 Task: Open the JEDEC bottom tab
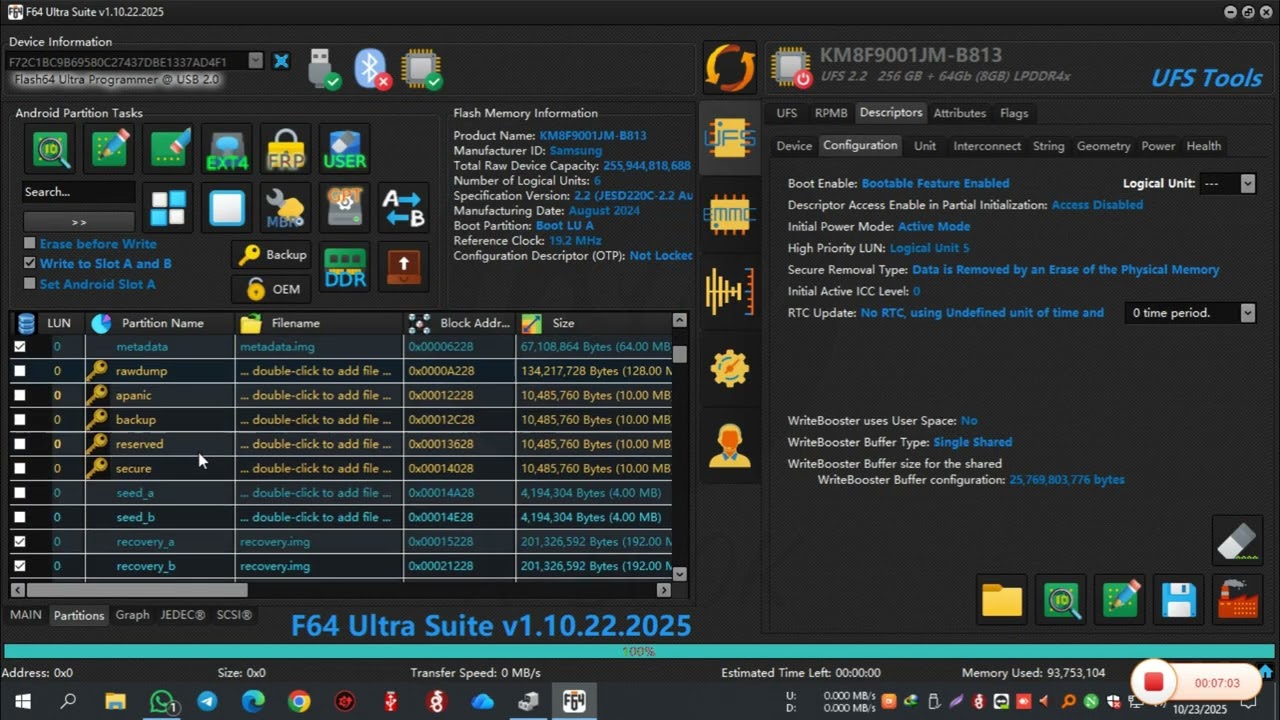(x=183, y=615)
